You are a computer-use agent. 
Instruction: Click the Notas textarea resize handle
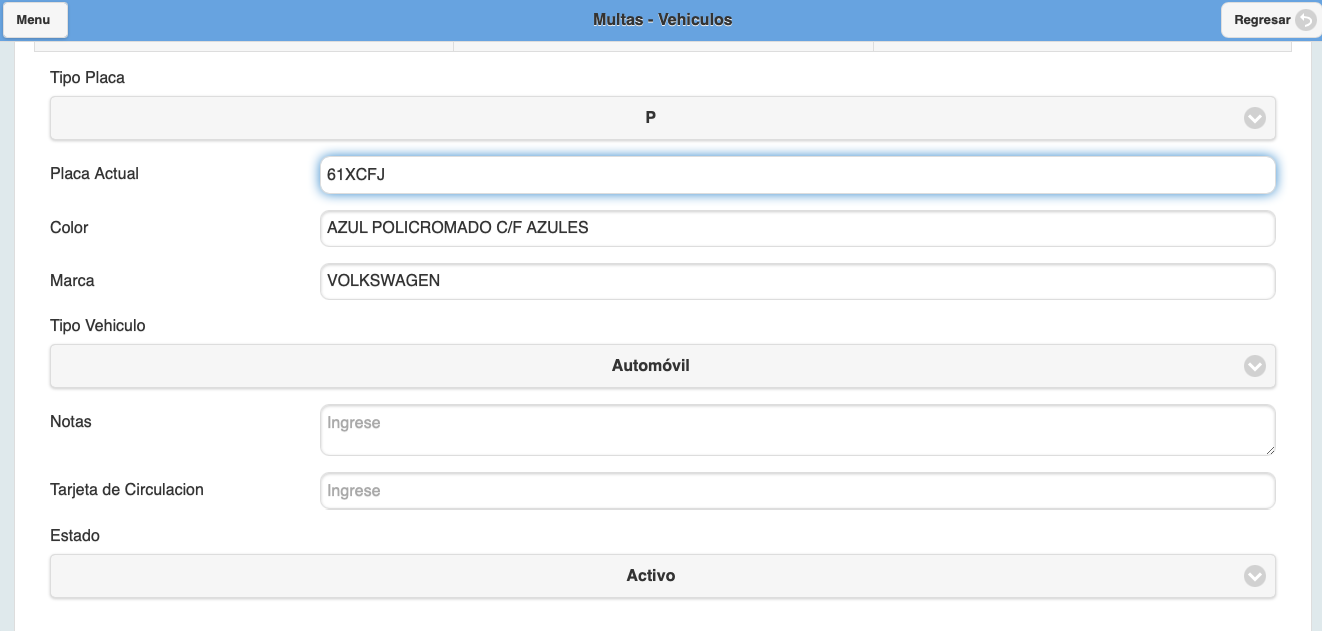1270,450
